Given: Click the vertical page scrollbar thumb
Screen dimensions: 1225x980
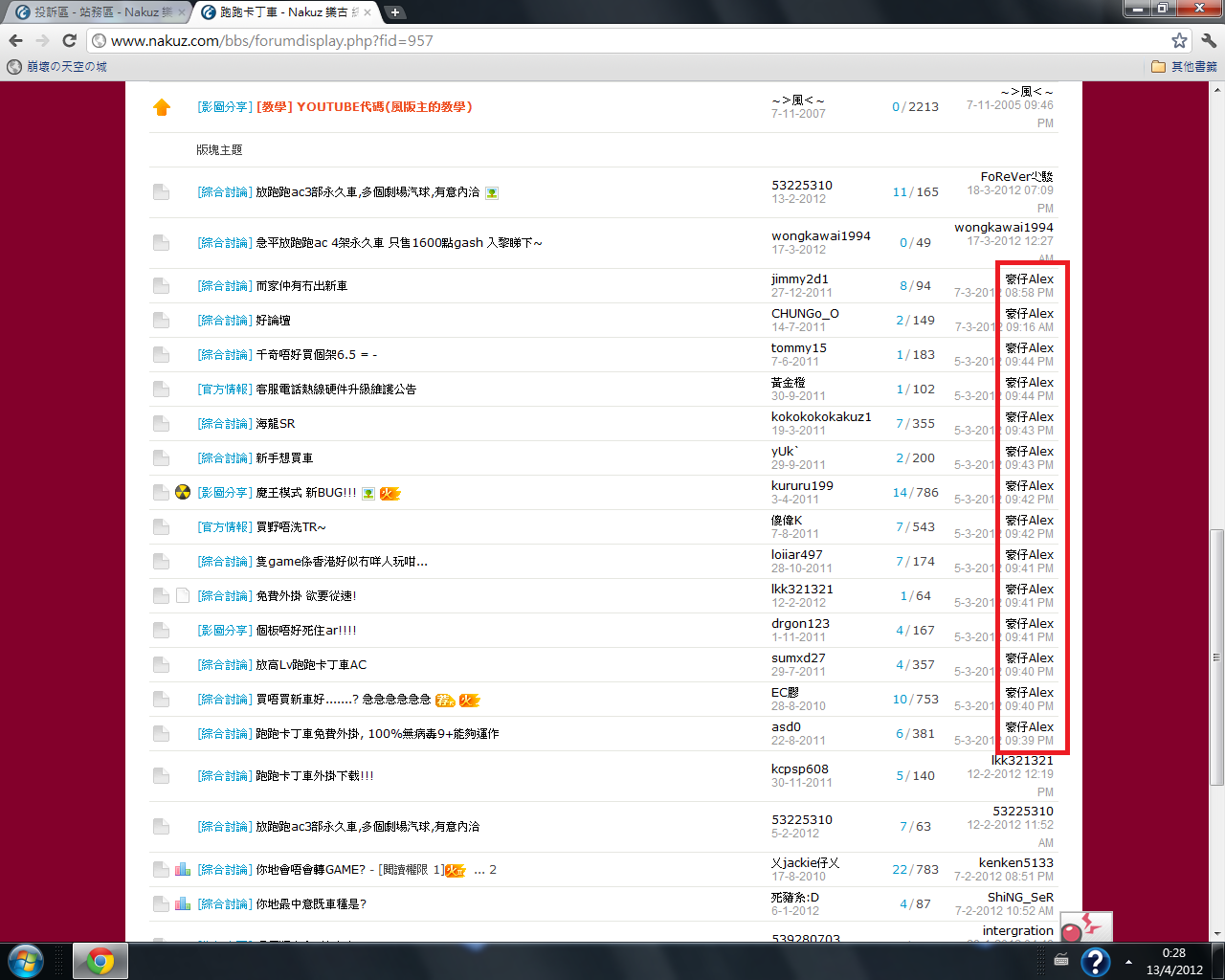Looking at the screenshot, I should tap(1216, 657).
